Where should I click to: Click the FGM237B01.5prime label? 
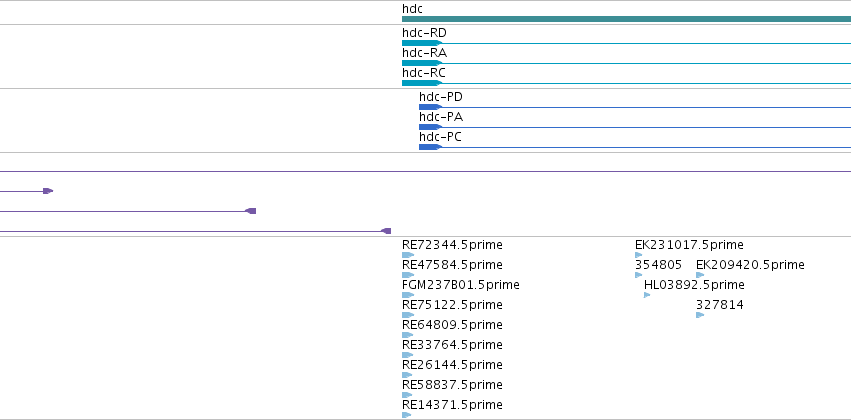[461, 285]
